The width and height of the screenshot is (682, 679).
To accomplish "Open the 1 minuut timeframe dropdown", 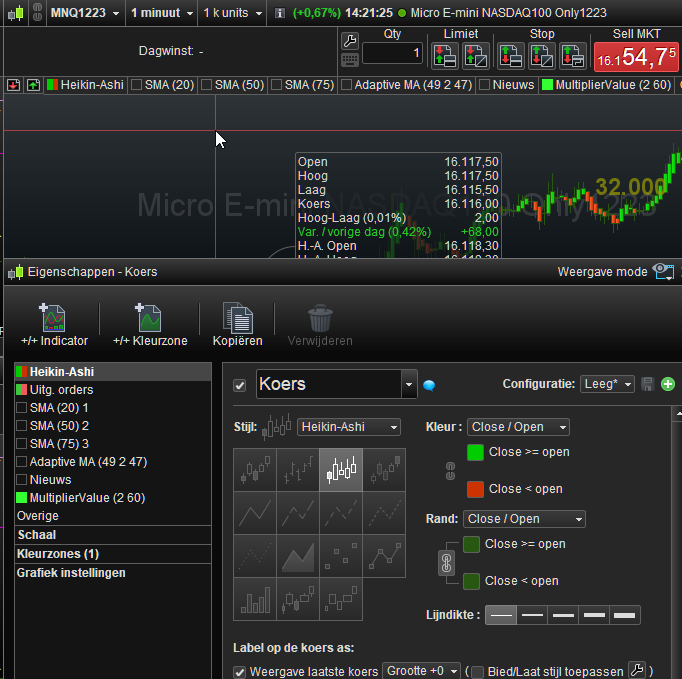I will (162, 13).
